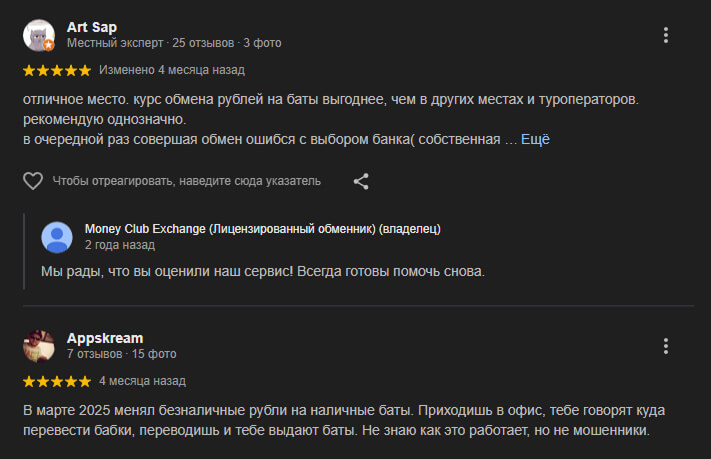Screen dimensions: 711x459
Task: Click the share icon under Art Sap's review
Action: [361, 181]
